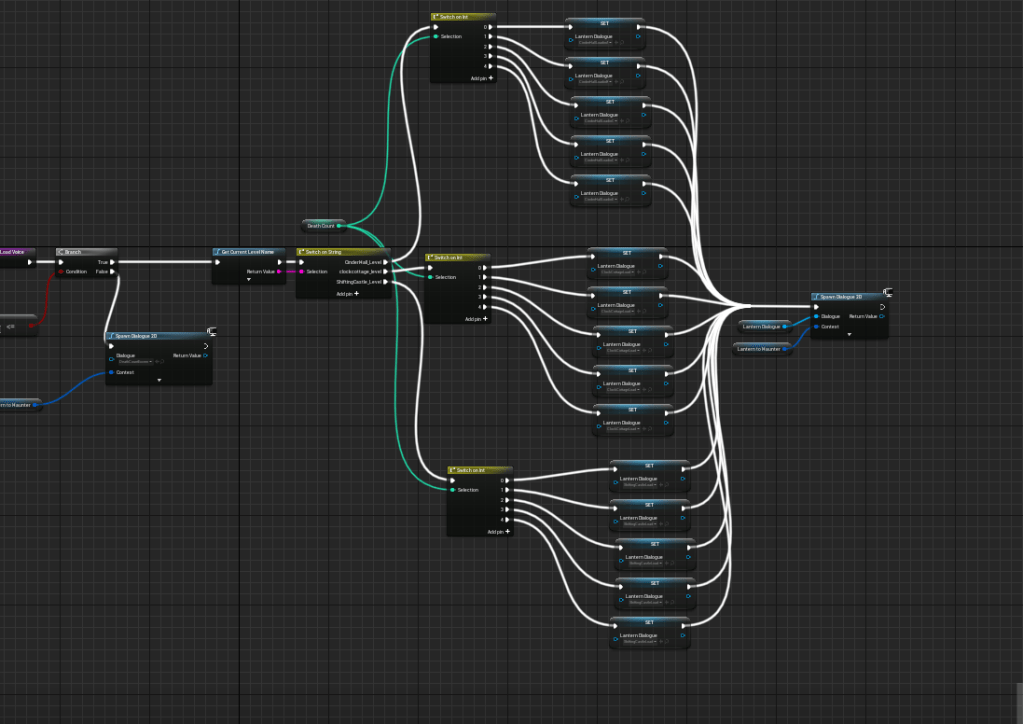Expand the left Spawn Dialogue 2D node arrow
Viewport: 1023px width, 724px height.
[158, 380]
